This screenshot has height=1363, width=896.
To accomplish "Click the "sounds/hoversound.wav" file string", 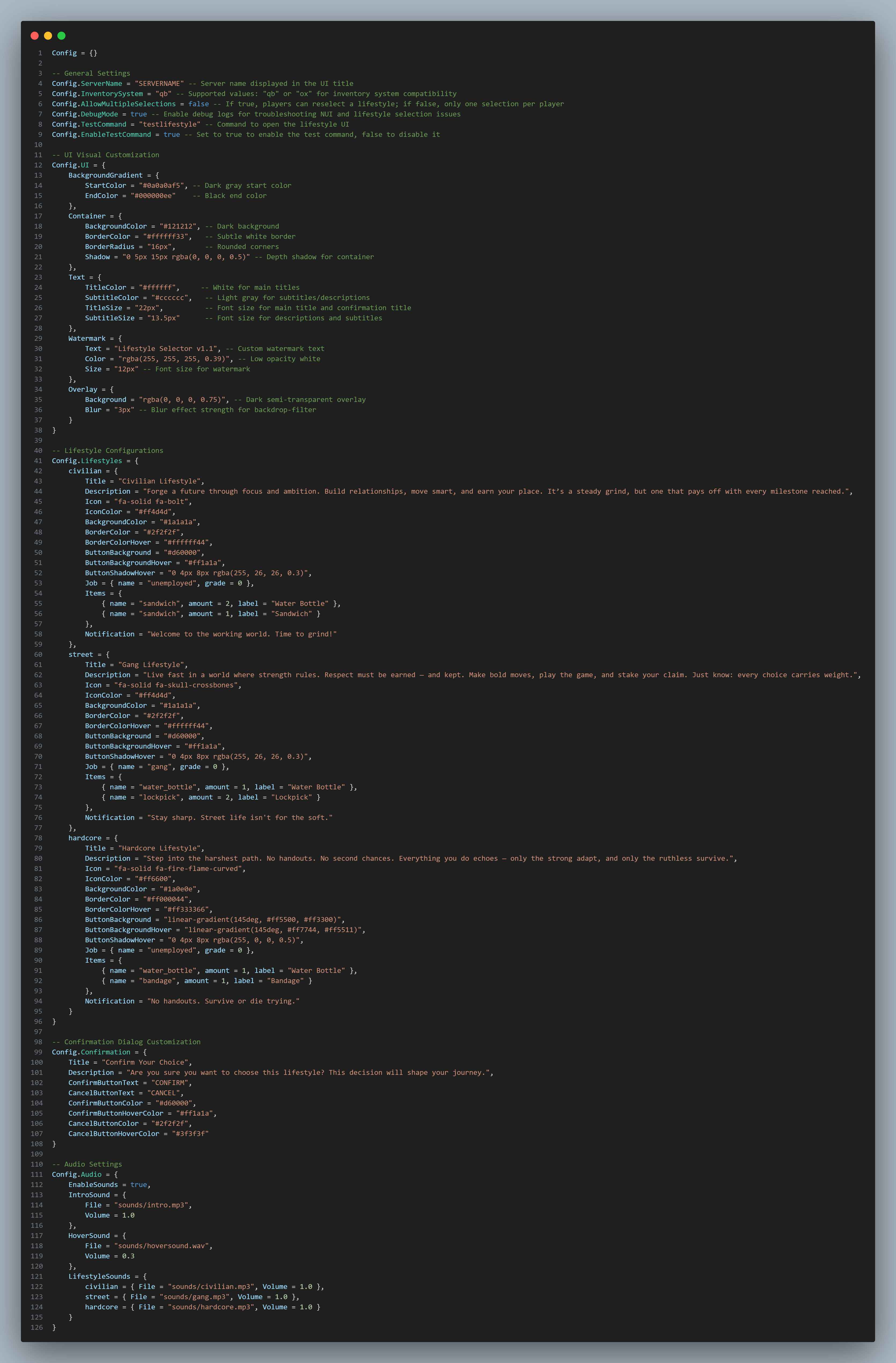I will [x=161, y=1245].
